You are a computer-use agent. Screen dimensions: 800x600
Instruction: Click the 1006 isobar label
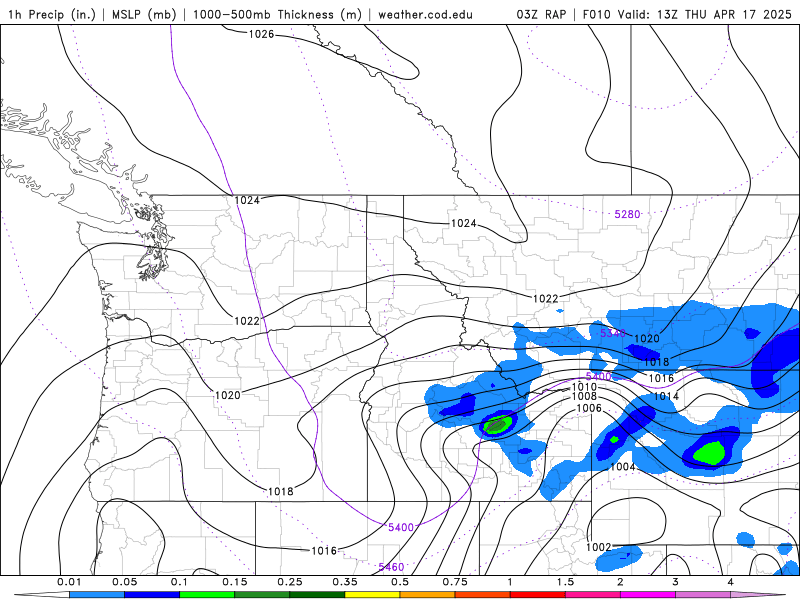click(589, 408)
